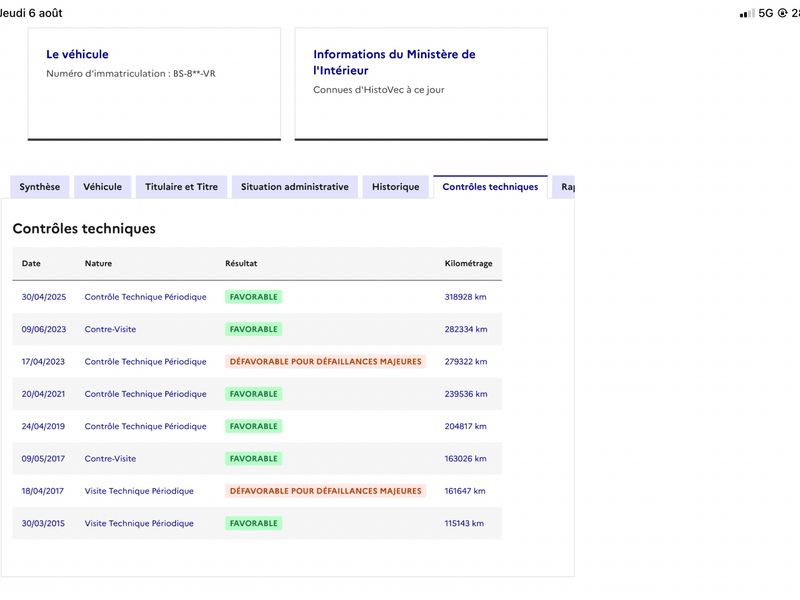Click Contrôle Technique Périodique in 17/04/2023 row
Image resolution: width=800 pixels, height=600 pixels.
145,362
